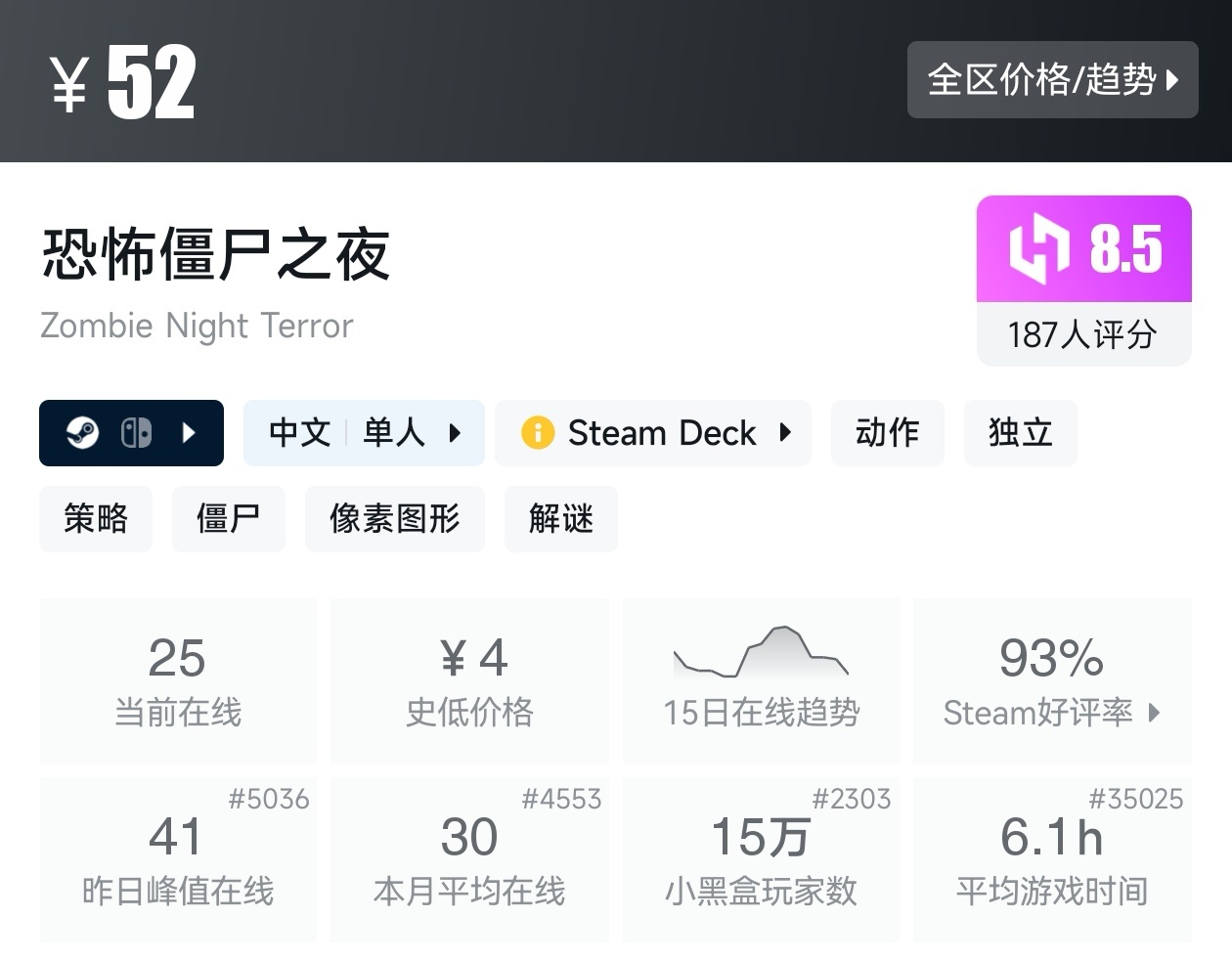Open the 187人评分 rating section

pos(1083,334)
